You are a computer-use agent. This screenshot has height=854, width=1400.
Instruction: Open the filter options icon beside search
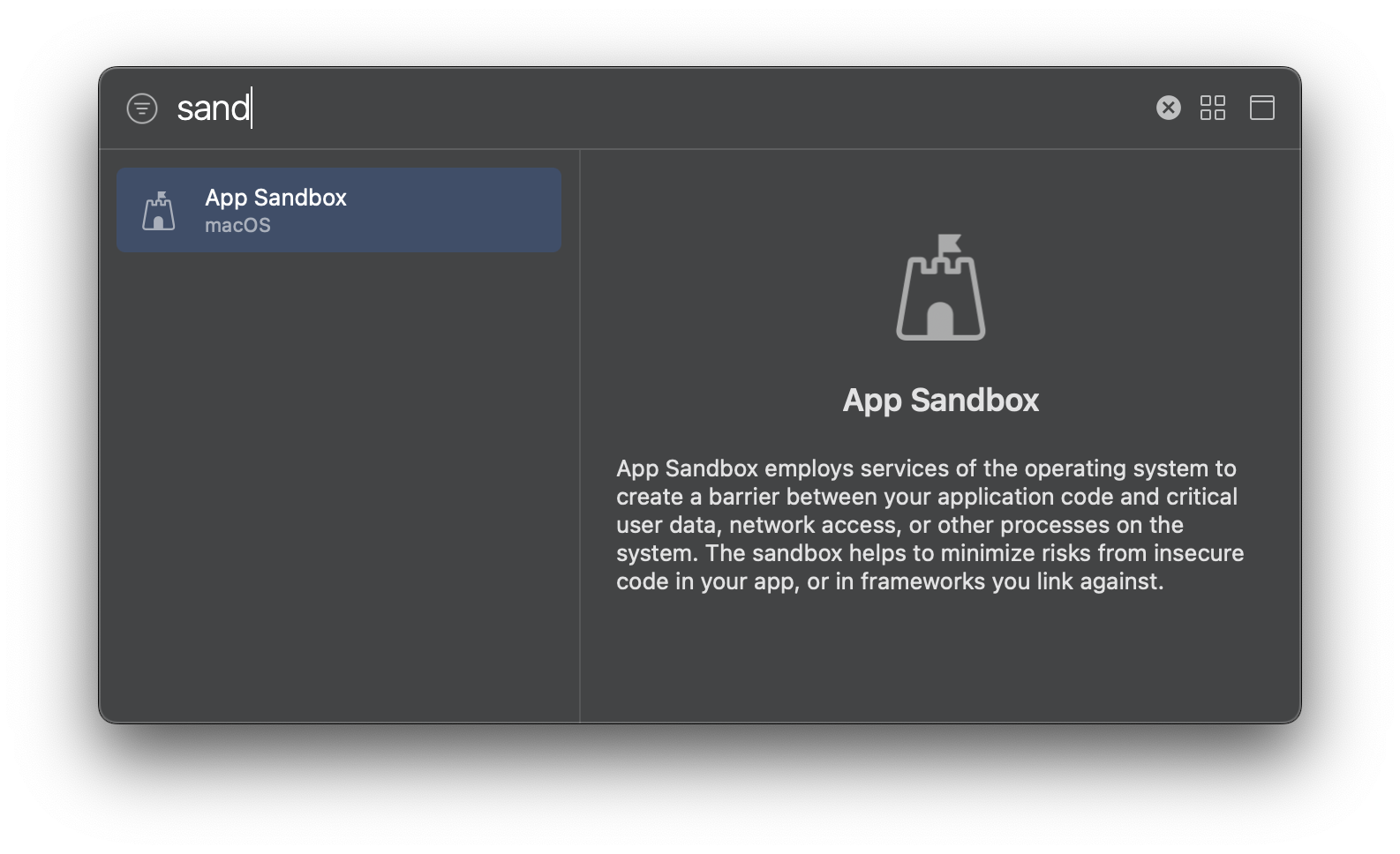(x=142, y=109)
